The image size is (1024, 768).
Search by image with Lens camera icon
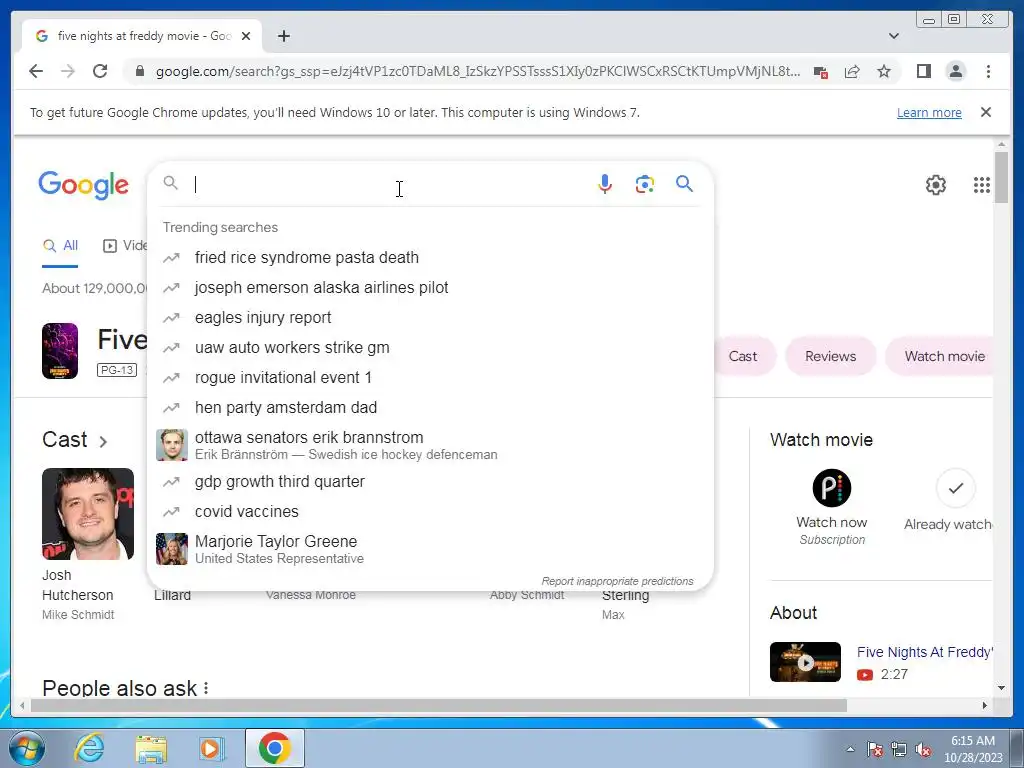[645, 184]
